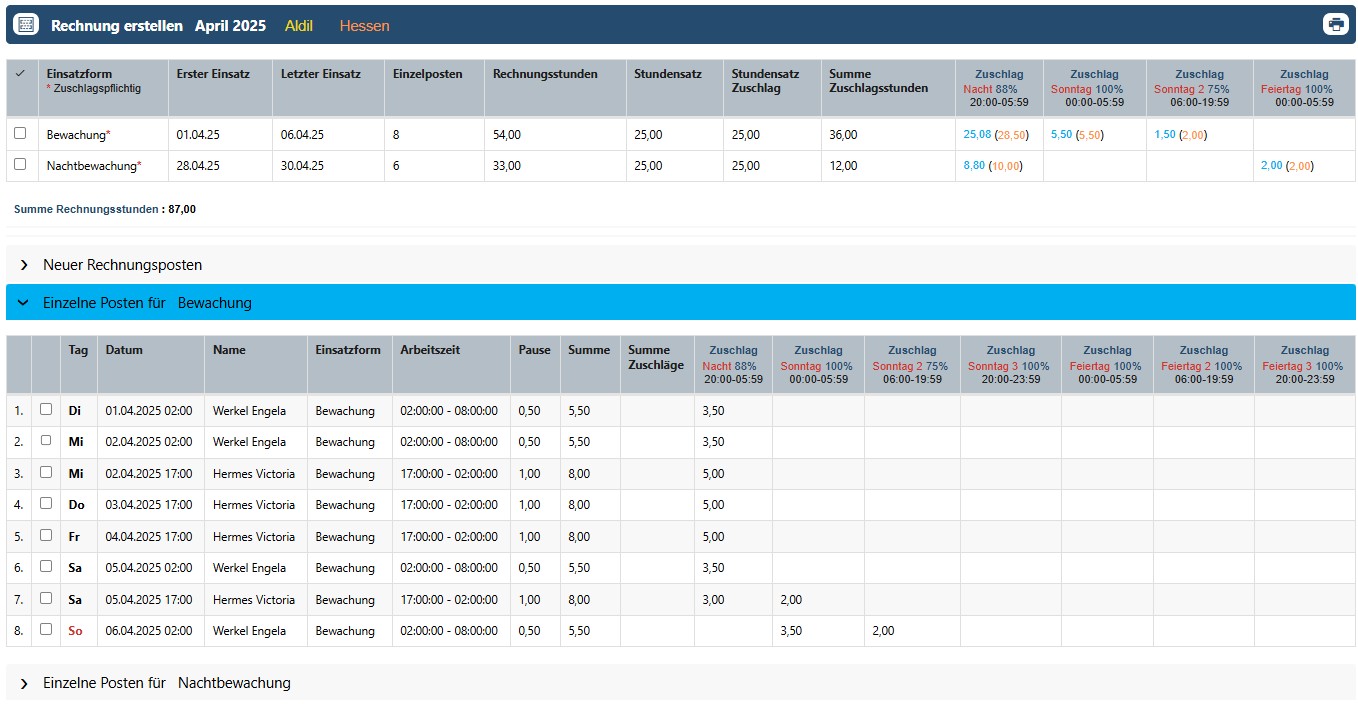
Task: Collapse the Einzelne Posten für Bewachung section
Action: point(24,303)
